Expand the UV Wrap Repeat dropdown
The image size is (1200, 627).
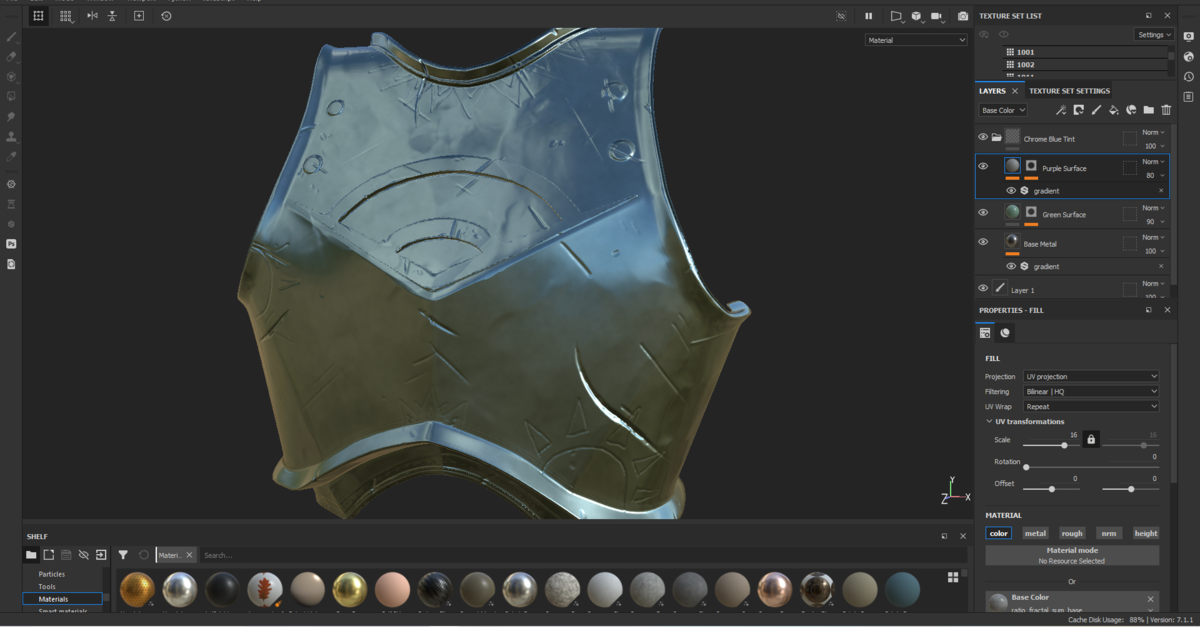tap(1091, 406)
